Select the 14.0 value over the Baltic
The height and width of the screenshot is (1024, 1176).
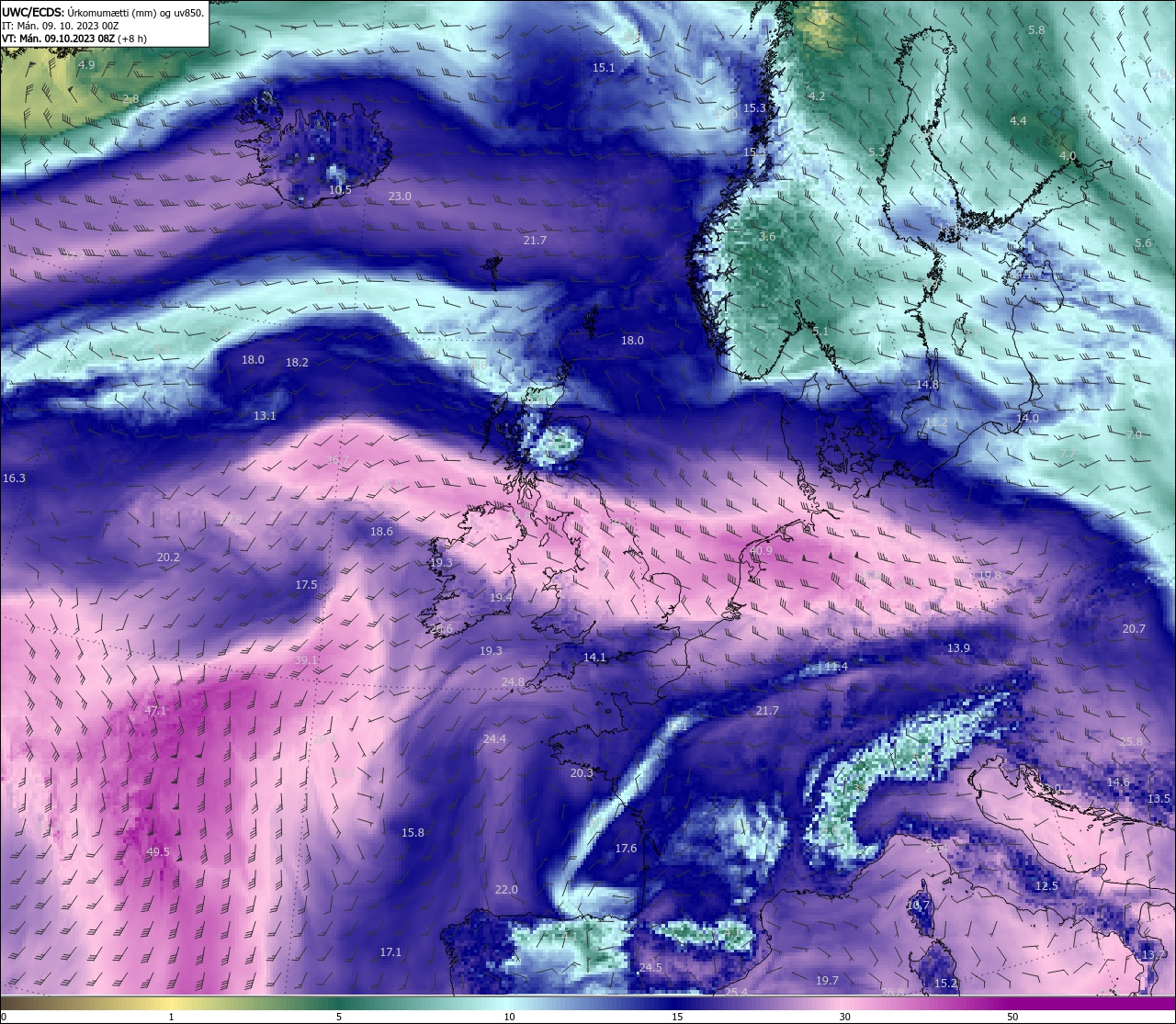click(x=1027, y=419)
